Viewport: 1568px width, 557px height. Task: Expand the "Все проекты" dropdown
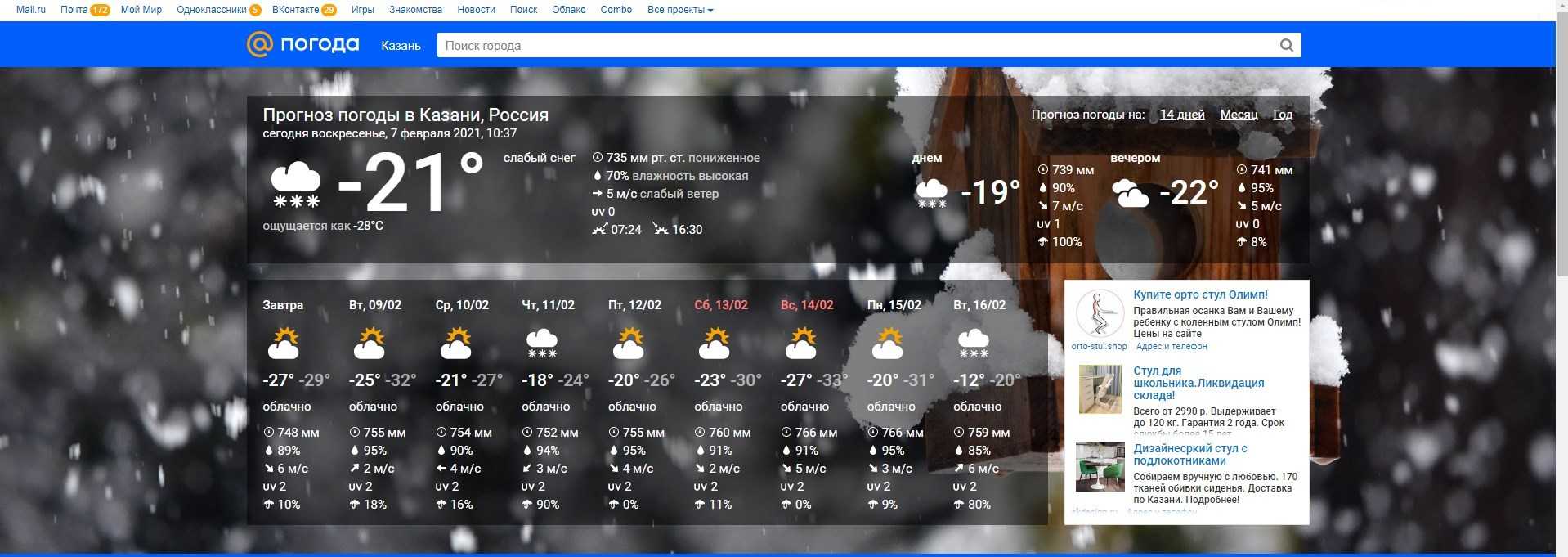point(679,10)
